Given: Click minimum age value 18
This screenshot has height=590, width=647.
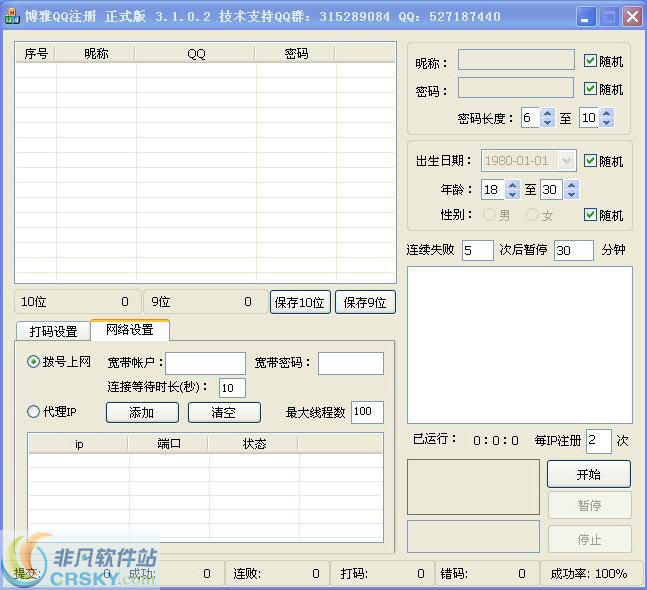Looking at the screenshot, I should [x=493, y=190].
